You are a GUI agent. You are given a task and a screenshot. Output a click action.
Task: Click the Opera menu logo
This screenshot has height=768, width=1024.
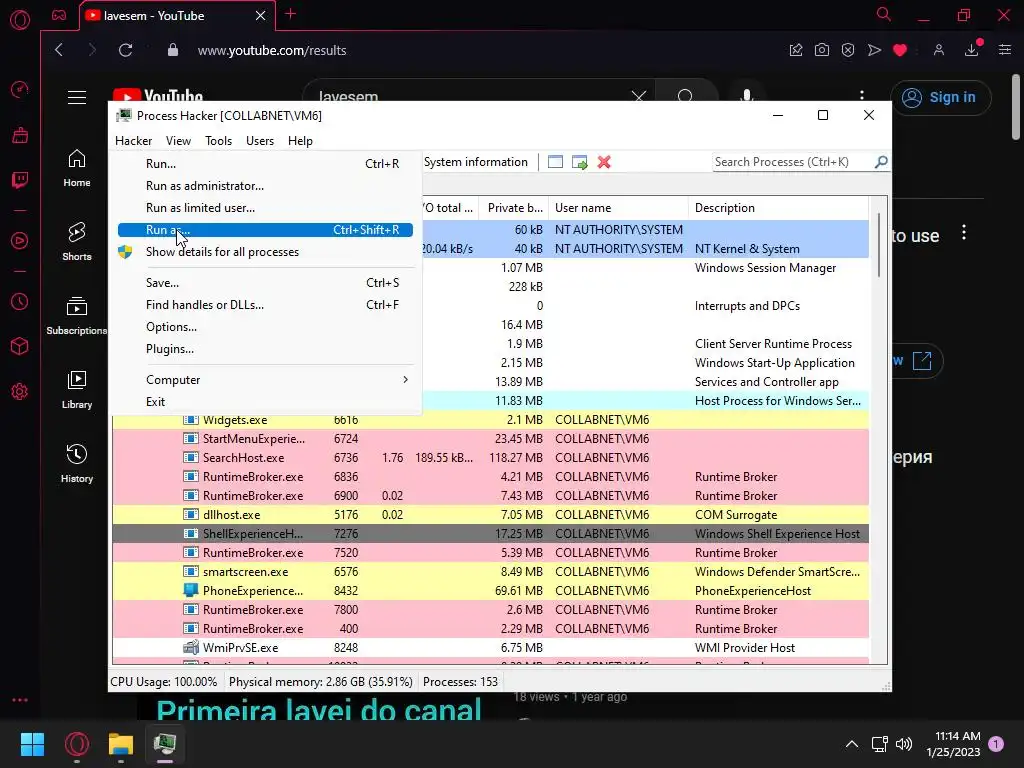coord(20,20)
